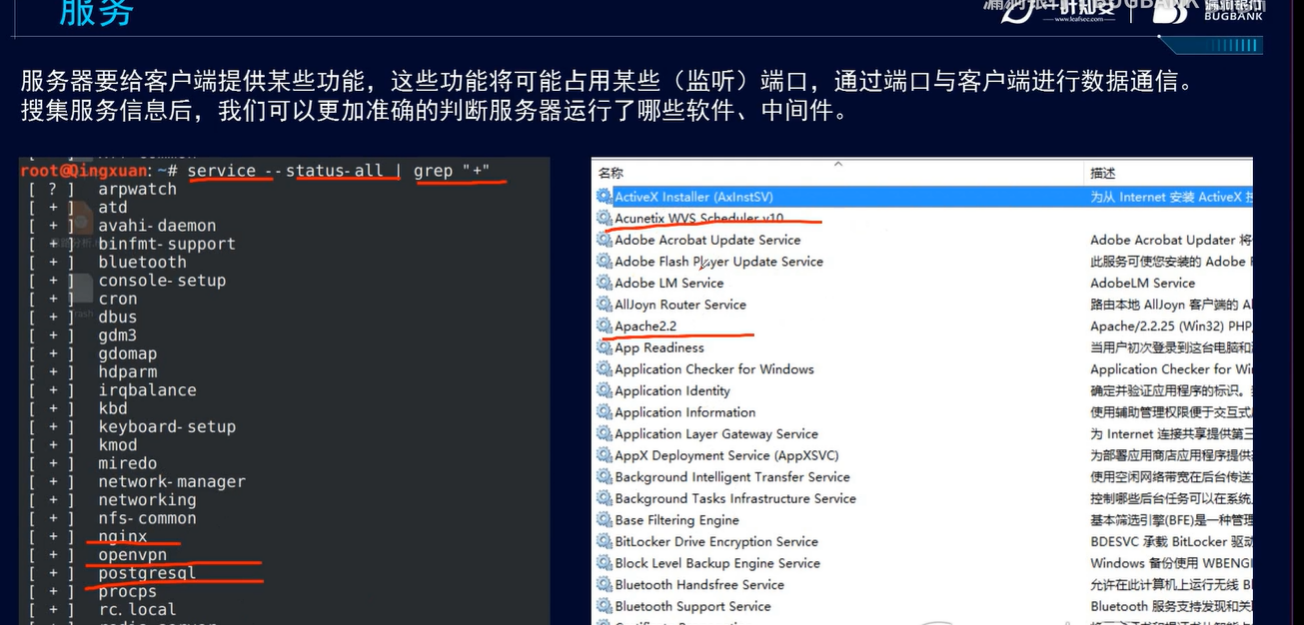Select Block Level Backup Engine Service row

(x=922, y=563)
